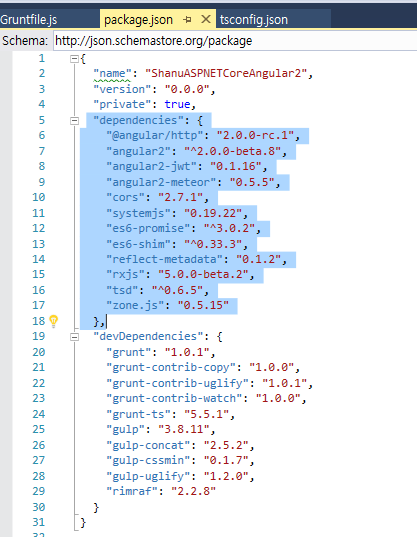
Task: Click the "reflect-metadata" key on line 14
Action: [165, 259]
